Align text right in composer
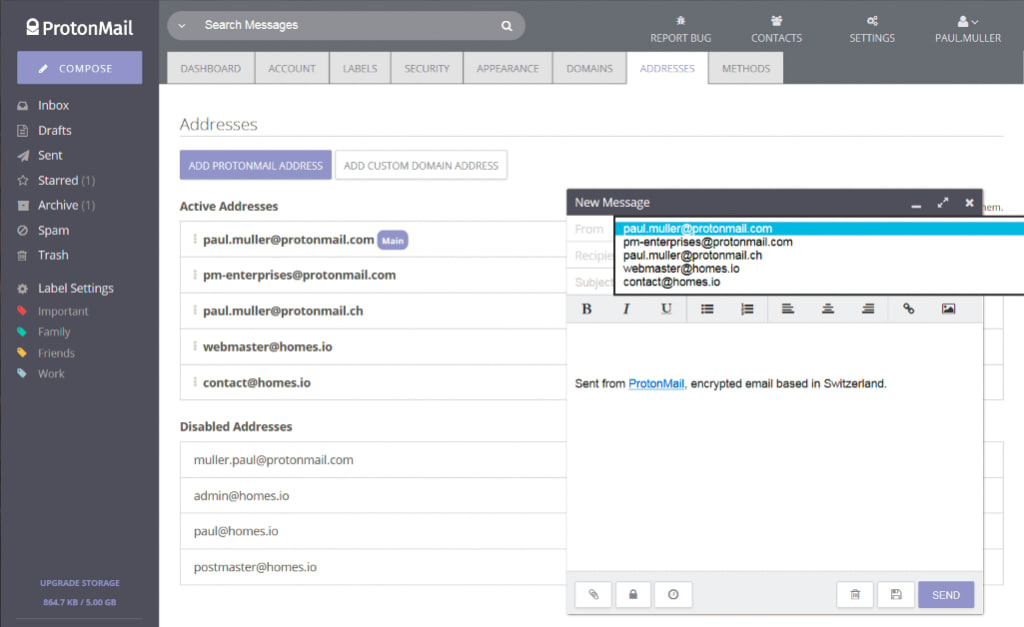1024x627 pixels. pyautogui.click(x=868, y=309)
